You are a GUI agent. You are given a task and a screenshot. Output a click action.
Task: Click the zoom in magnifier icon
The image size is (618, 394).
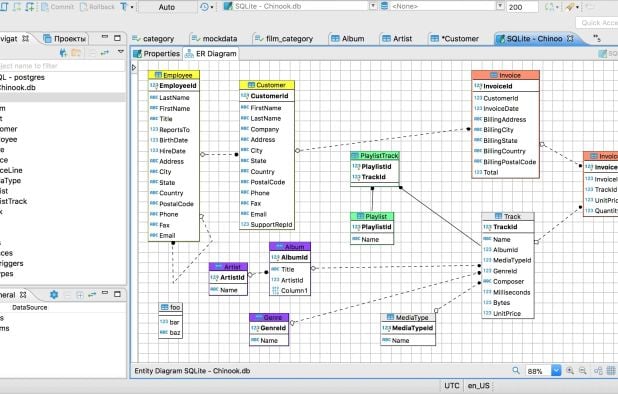[570, 370]
